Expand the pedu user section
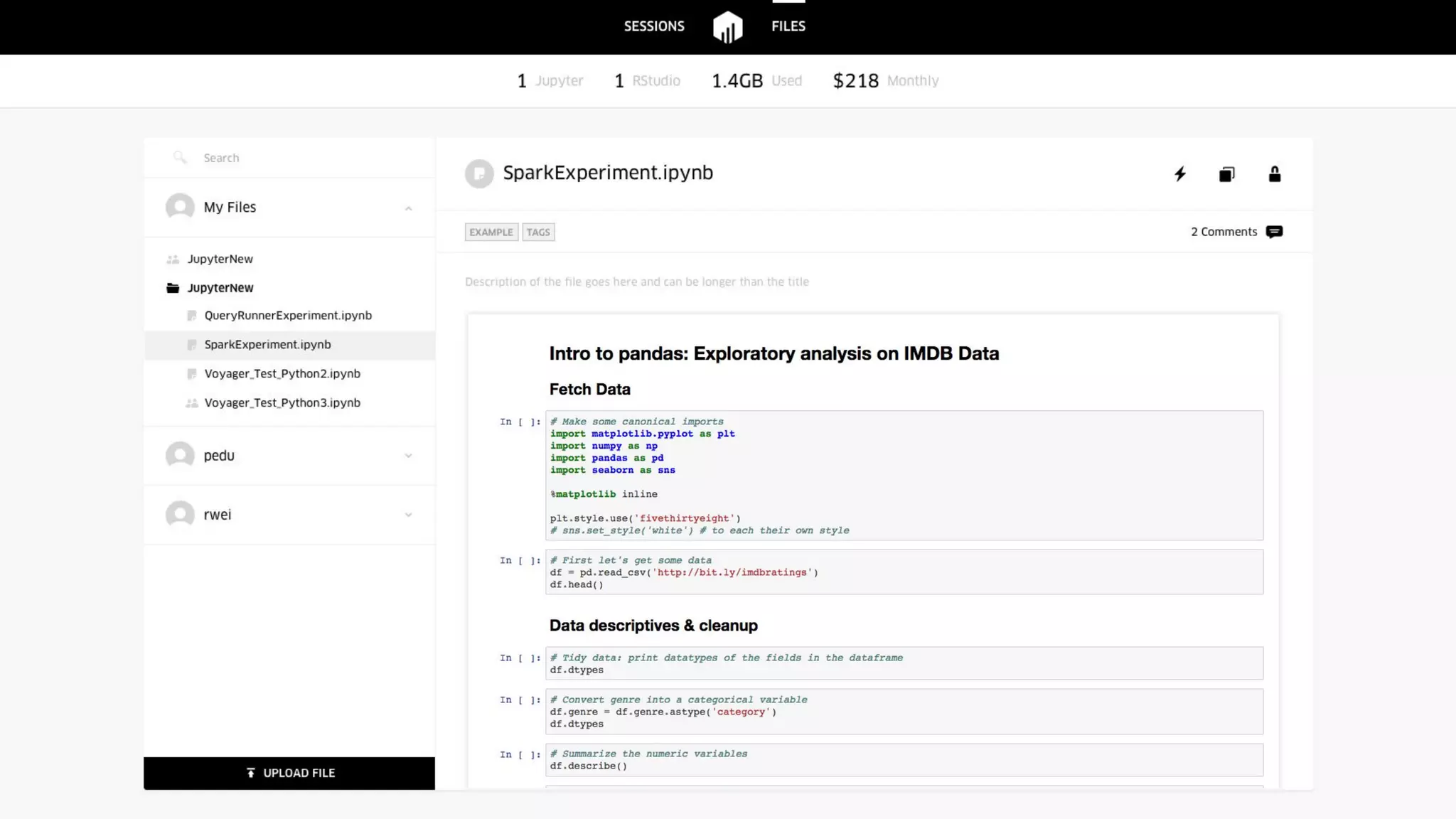This screenshot has height=819, width=1456. click(x=408, y=456)
